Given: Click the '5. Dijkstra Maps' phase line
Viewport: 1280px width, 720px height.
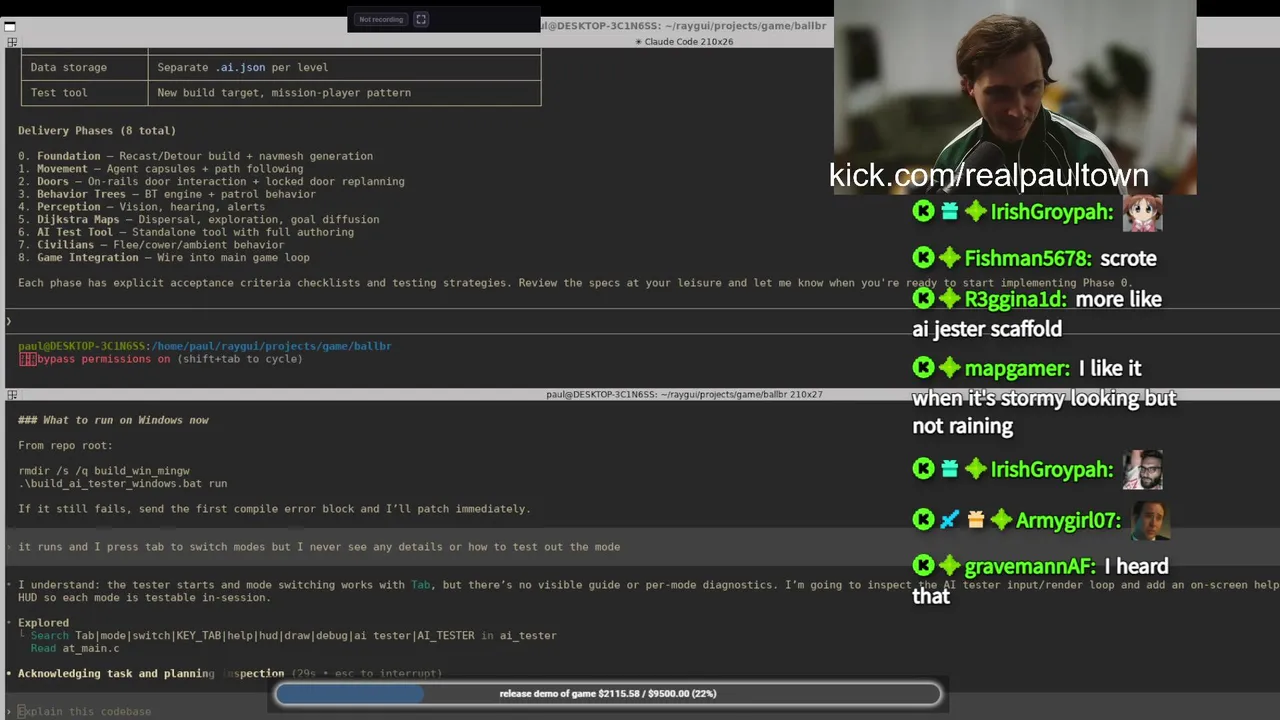Looking at the screenshot, I should coord(198,220).
